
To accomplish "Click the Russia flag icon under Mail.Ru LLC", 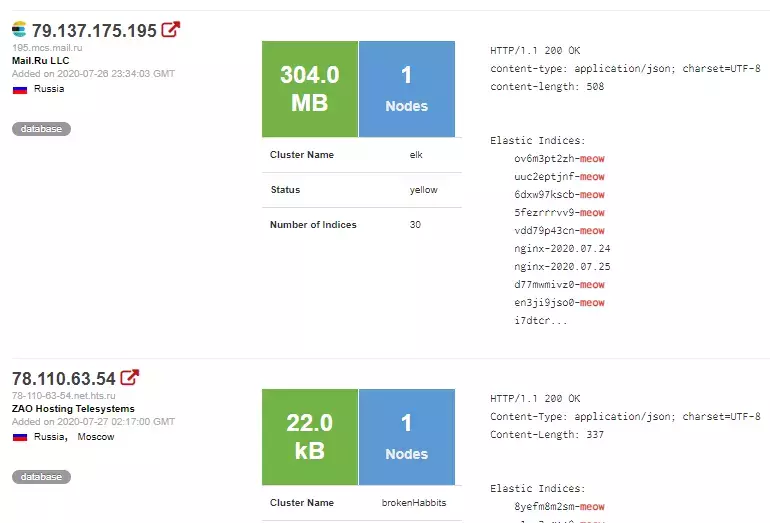I will point(20,89).
